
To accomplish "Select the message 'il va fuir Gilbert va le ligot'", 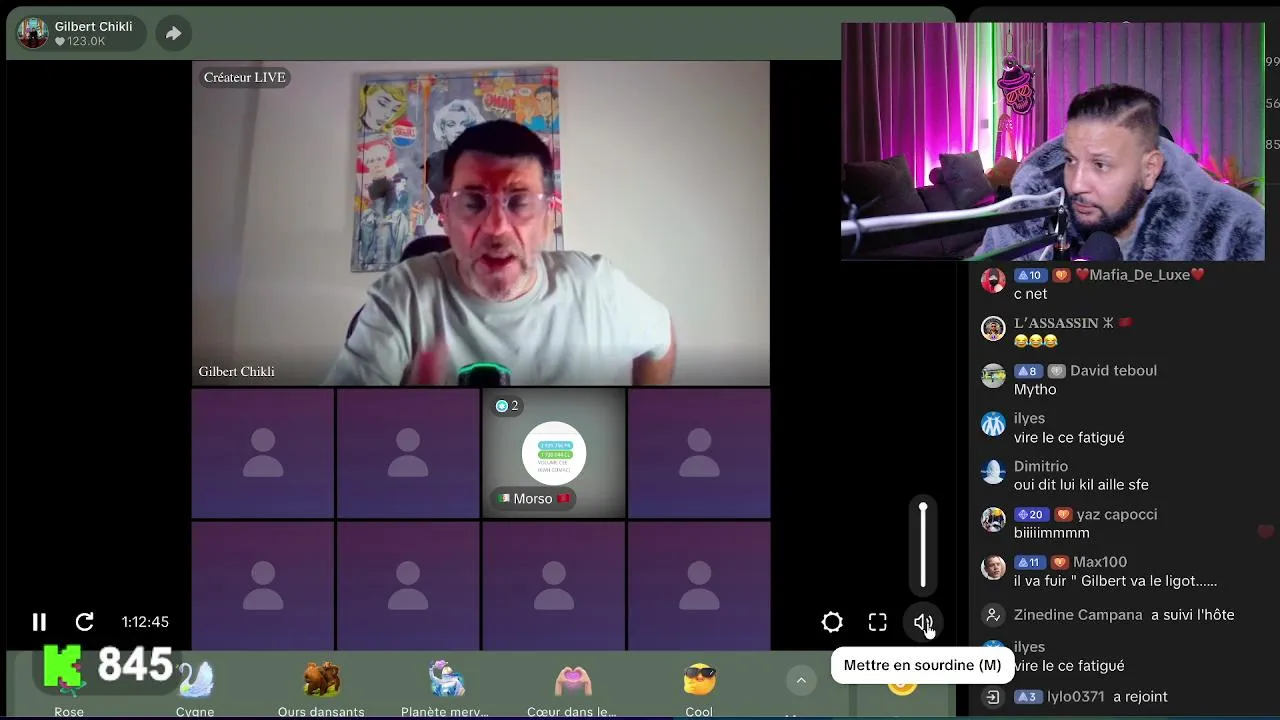I will (1115, 581).
